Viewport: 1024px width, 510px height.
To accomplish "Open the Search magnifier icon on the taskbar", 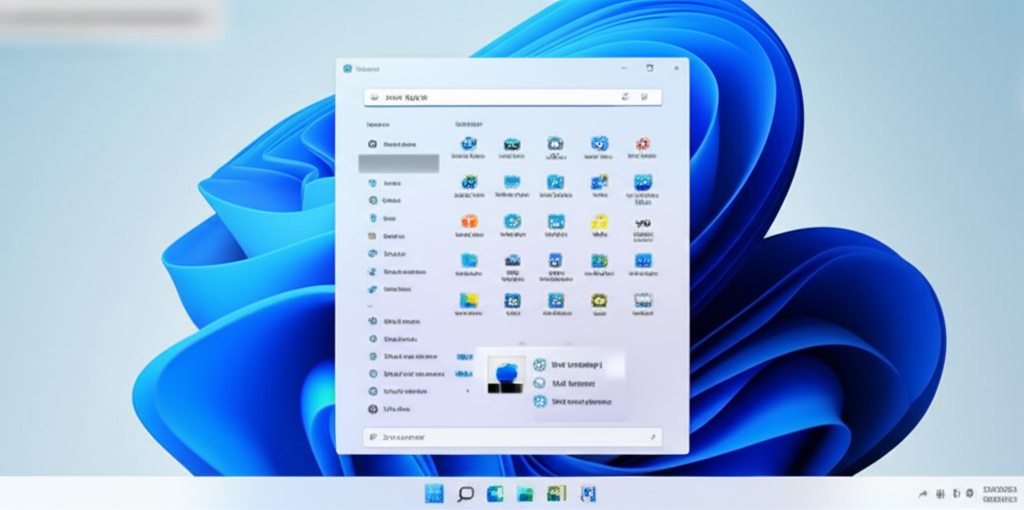I will pos(465,493).
